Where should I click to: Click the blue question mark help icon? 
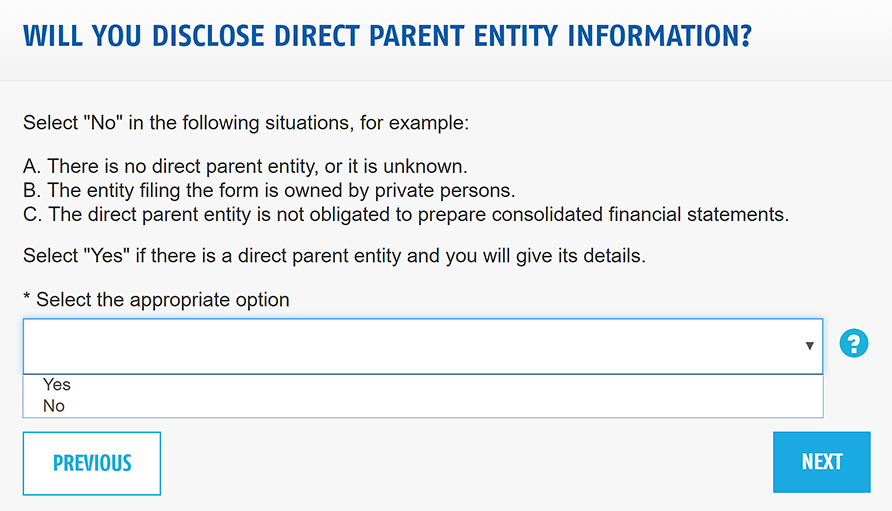point(853,345)
